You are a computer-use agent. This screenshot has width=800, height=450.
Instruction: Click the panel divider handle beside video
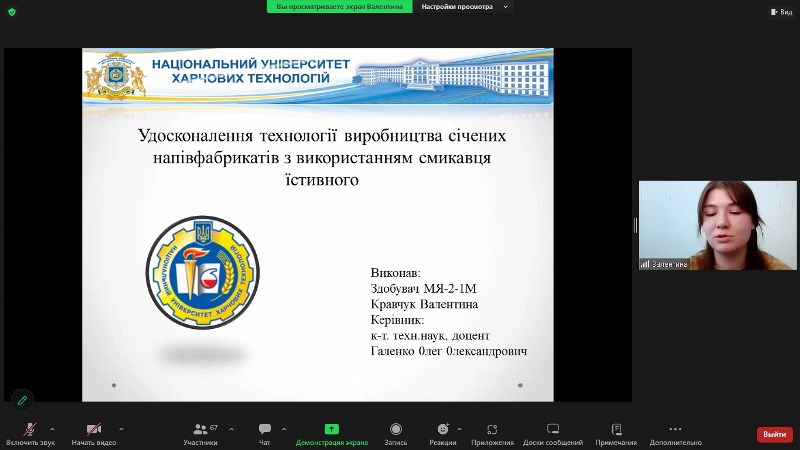point(635,225)
